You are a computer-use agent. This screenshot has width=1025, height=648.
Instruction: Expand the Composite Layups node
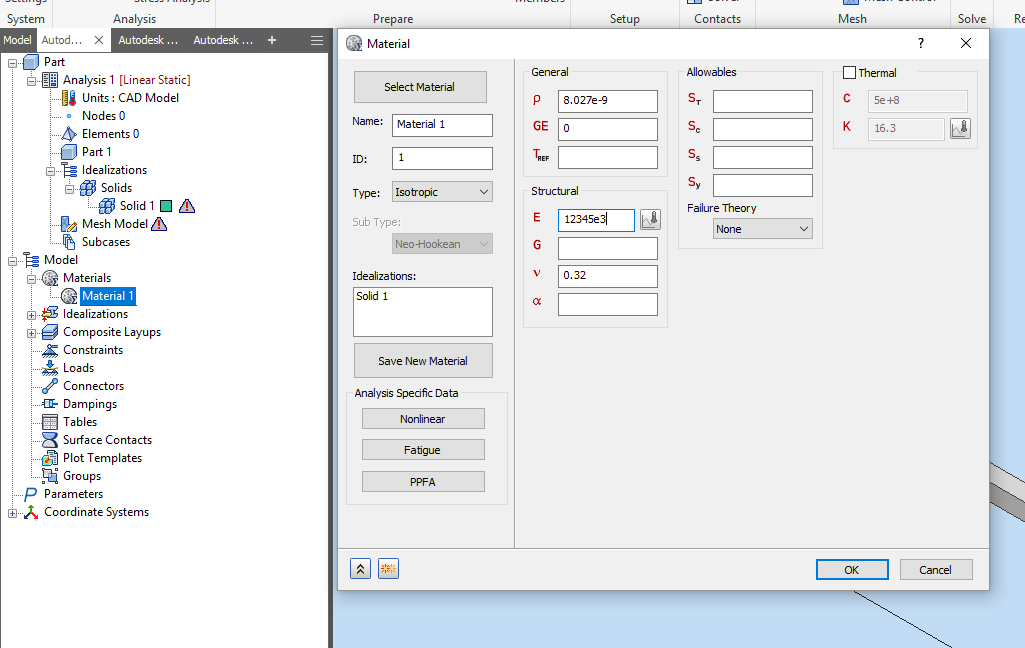click(x=31, y=333)
